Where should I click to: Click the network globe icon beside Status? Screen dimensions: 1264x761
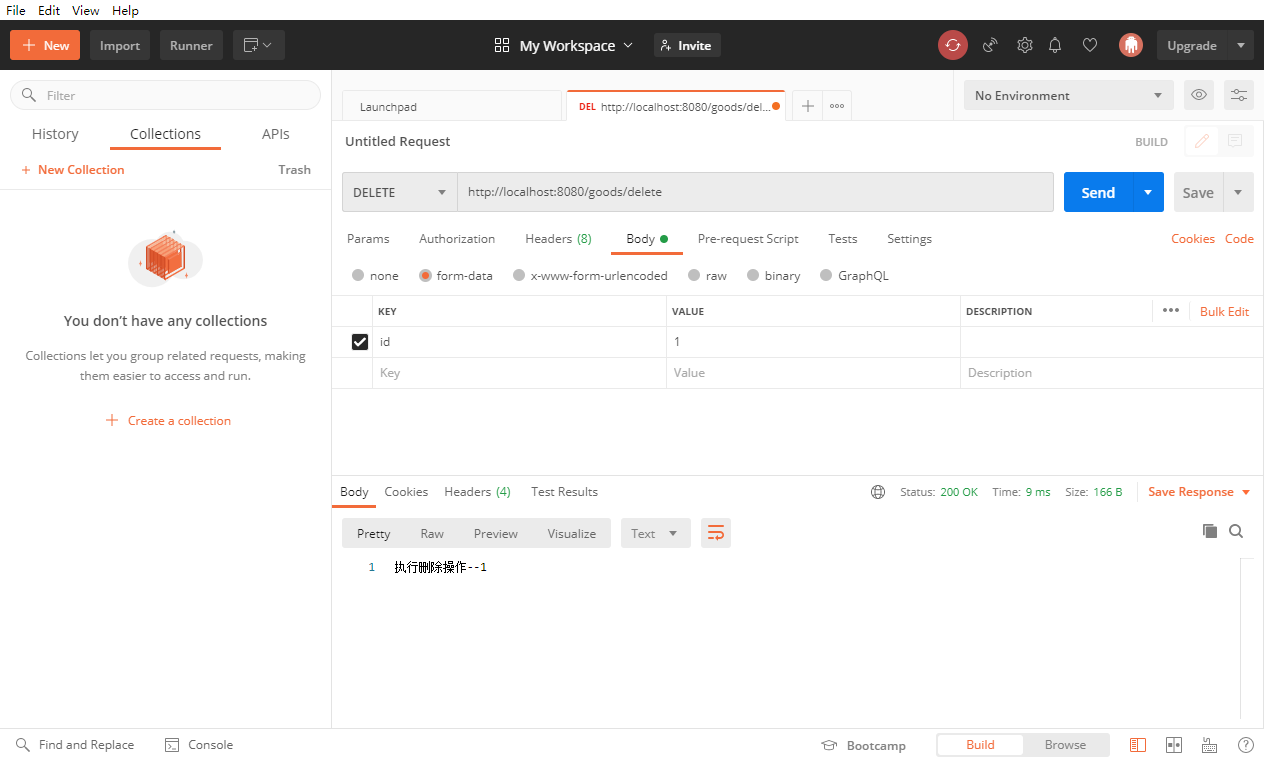click(x=878, y=492)
